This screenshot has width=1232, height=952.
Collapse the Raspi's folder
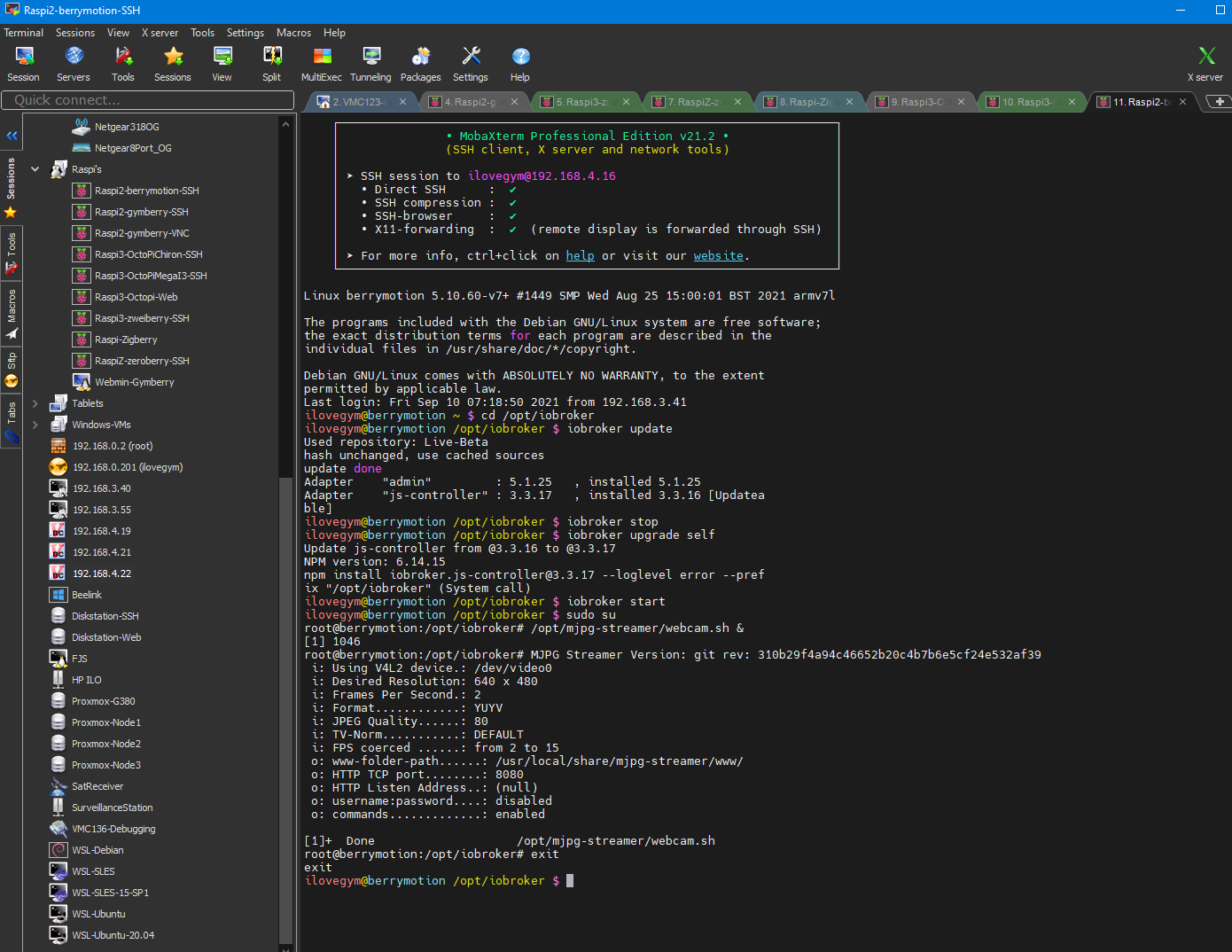[x=35, y=169]
